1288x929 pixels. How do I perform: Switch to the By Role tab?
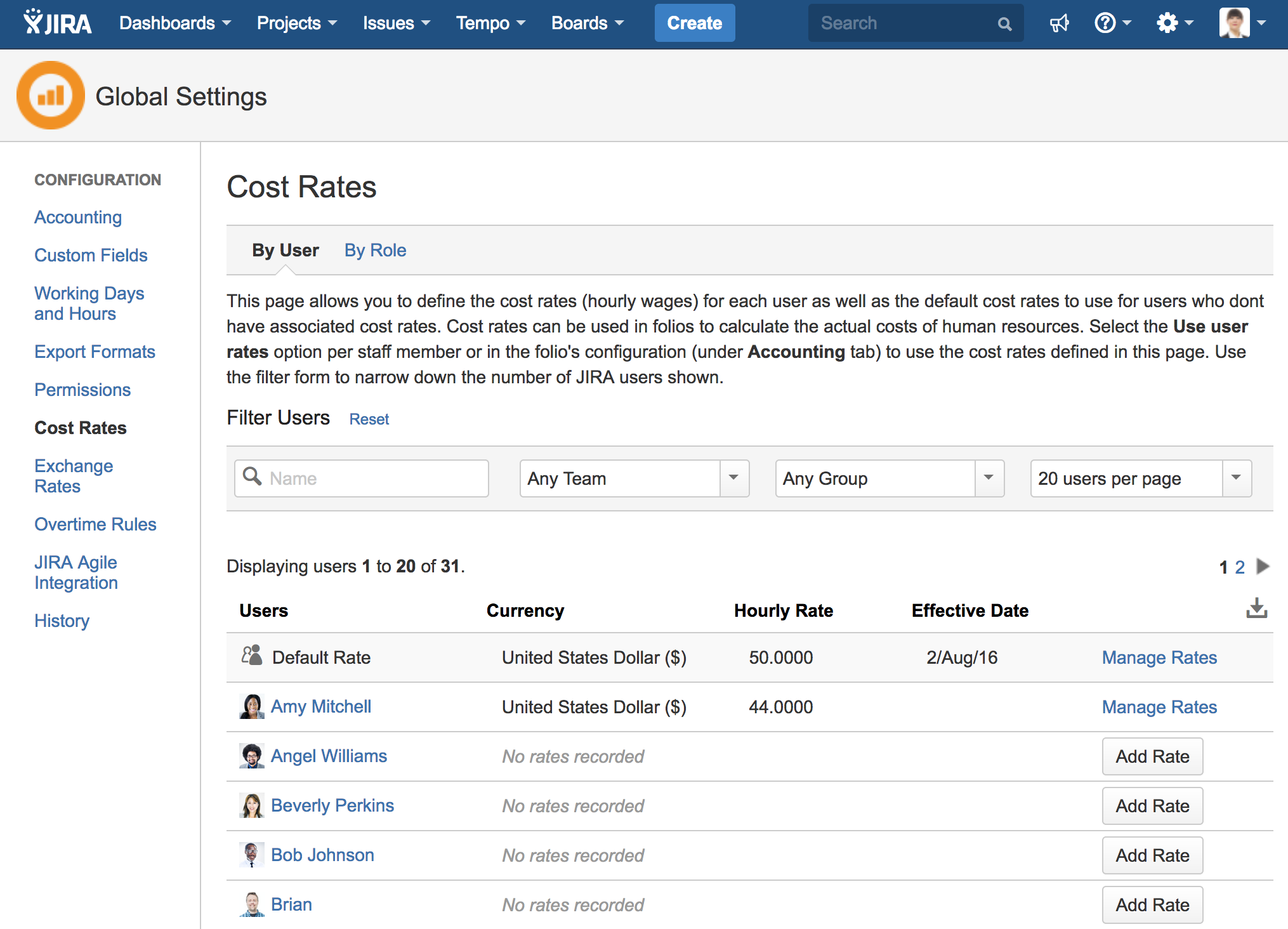(375, 250)
